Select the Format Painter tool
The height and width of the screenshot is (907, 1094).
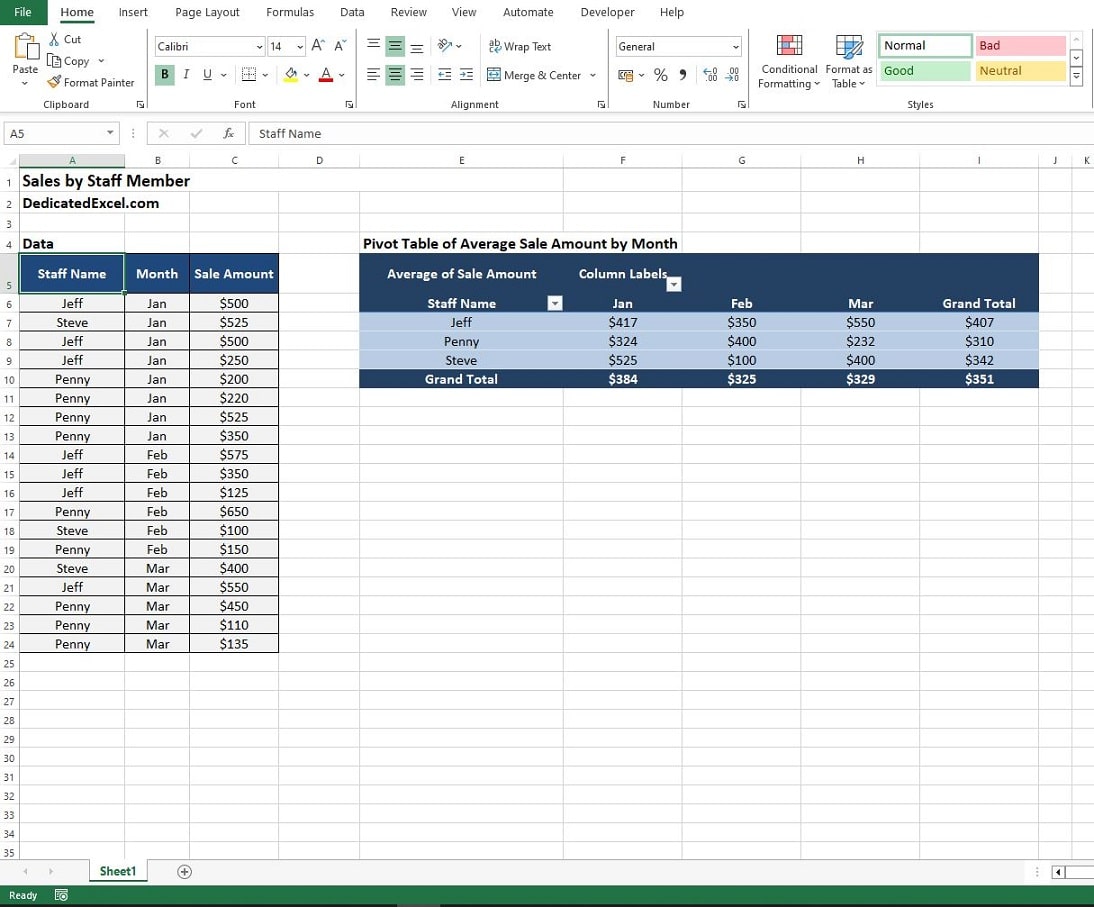pos(91,82)
